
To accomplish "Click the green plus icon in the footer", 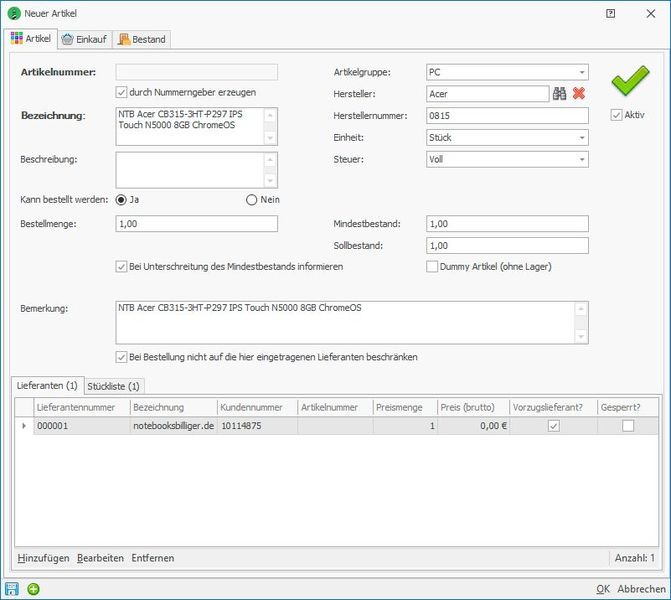I will (33, 589).
